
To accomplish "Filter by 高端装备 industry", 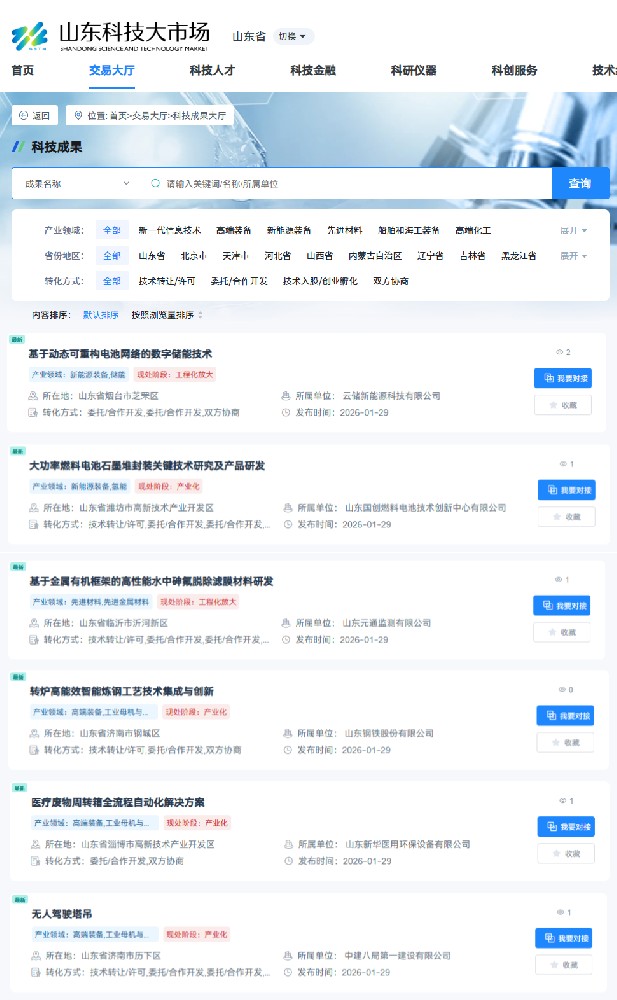I will (234, 230).
